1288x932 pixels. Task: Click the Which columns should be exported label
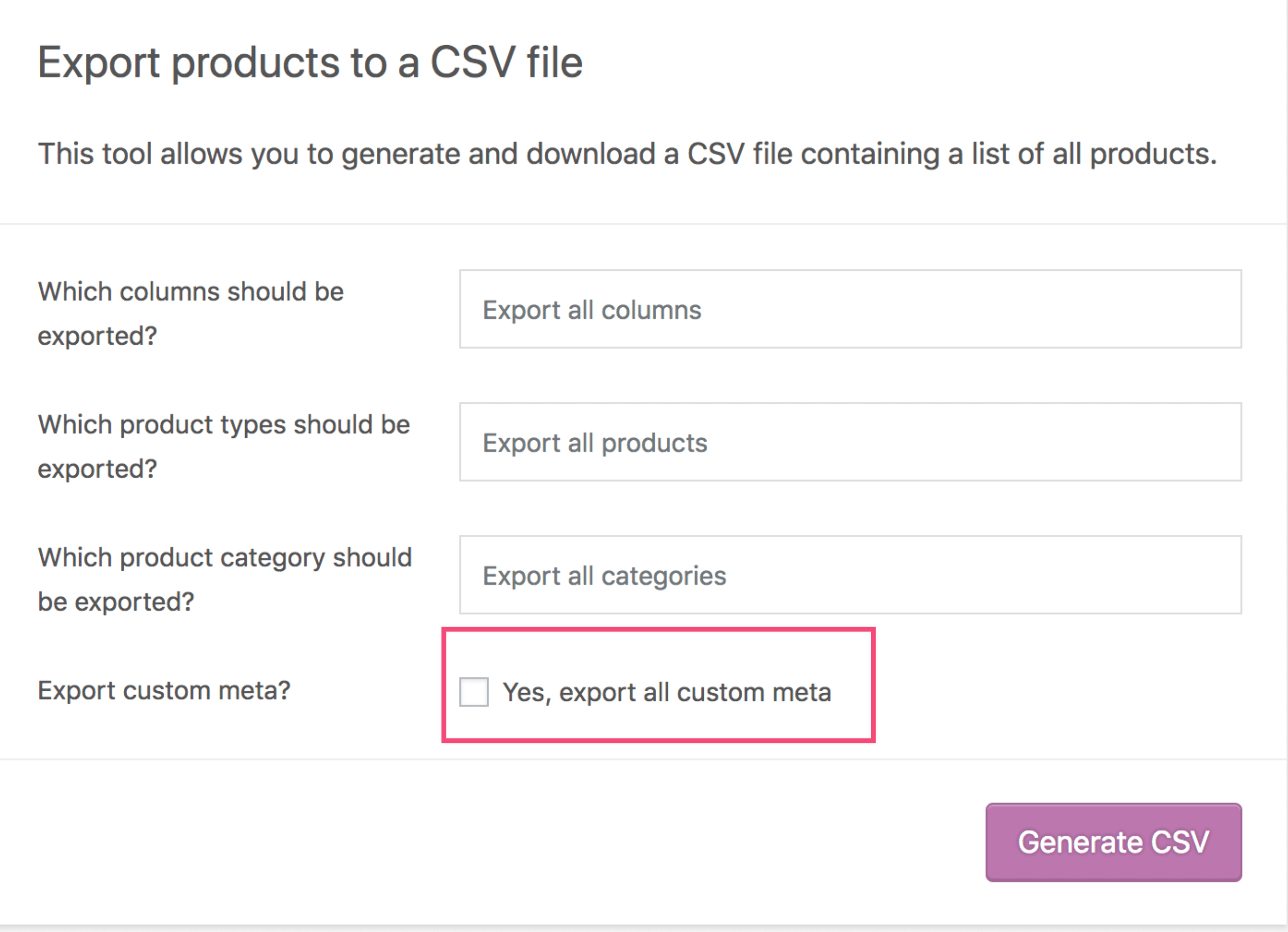[191, 313]
